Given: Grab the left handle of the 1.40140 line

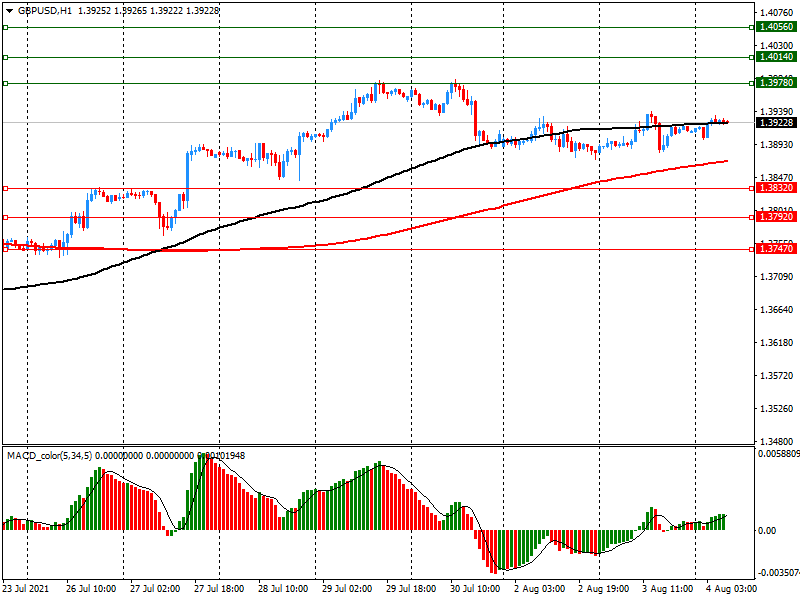Looking at the screenshot, I should pos(6,58).
